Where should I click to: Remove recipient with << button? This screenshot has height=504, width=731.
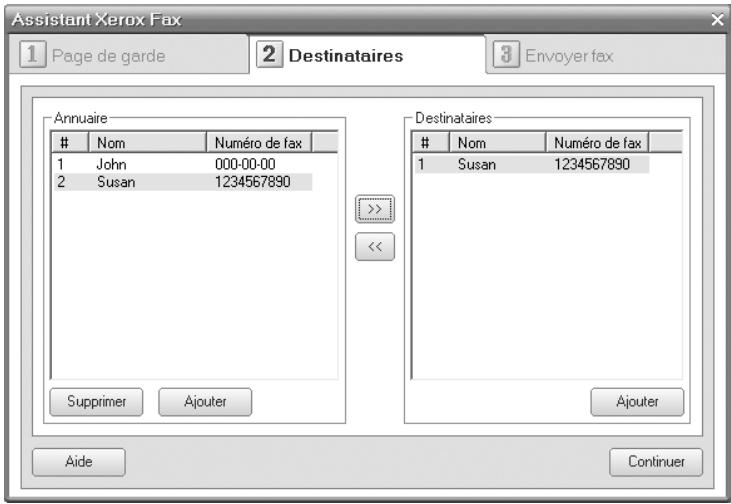coord(375,247)
